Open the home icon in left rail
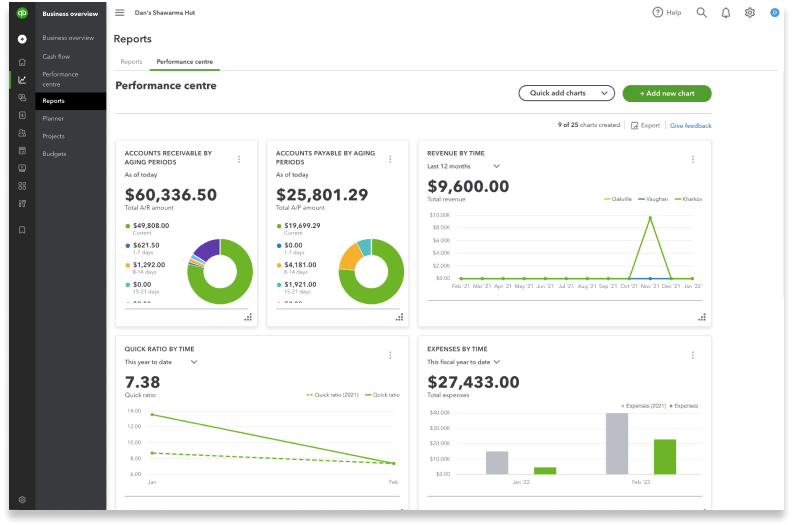 pyautogui.click(x=22, y=62)
